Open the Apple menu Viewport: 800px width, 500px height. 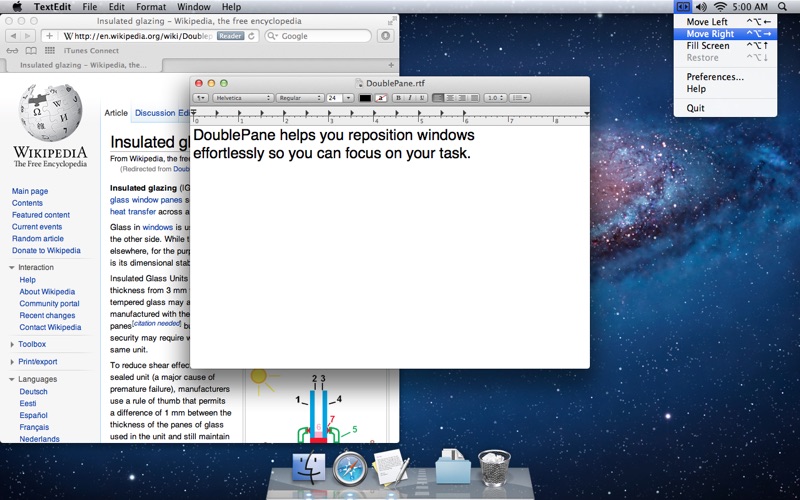pyautogui.click(x=17, y=7)
